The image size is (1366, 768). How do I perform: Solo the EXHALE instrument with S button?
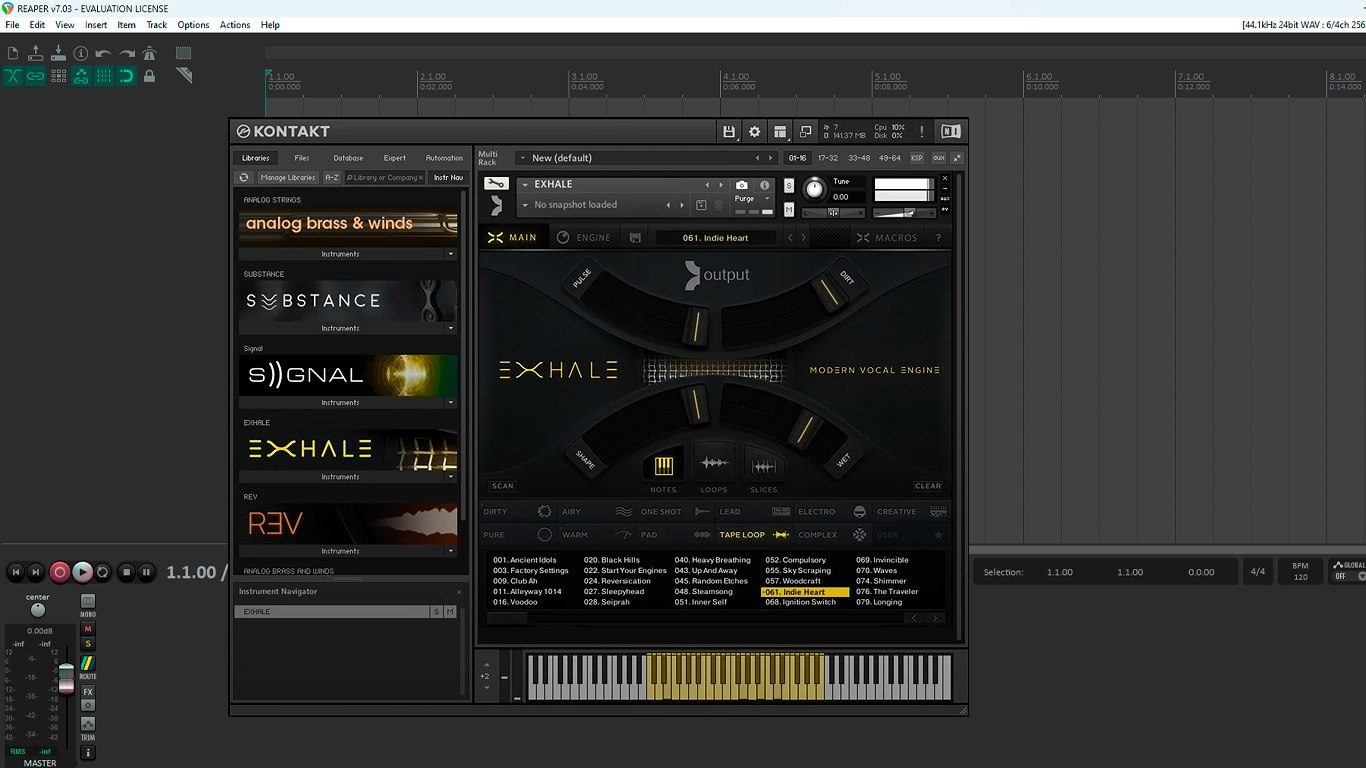tap(789, 186)
